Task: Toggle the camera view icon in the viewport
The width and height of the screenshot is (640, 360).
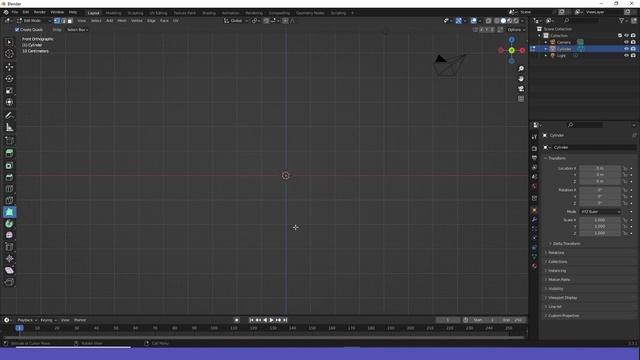Action: [521, 89]
